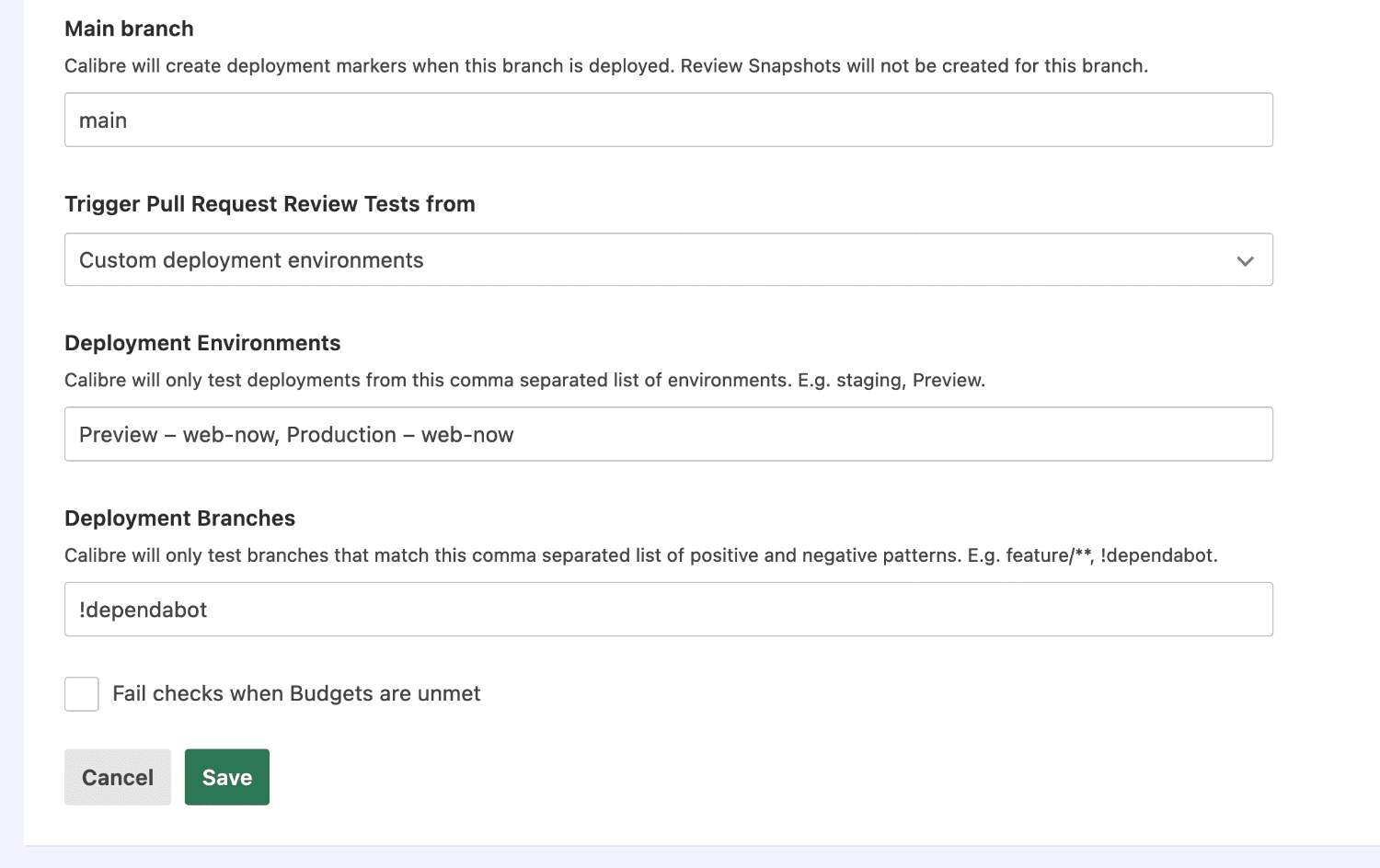Click the dropdown chevron arrow
The height and width of the screenshot is (868, 1380).
tap(1246, 261)
